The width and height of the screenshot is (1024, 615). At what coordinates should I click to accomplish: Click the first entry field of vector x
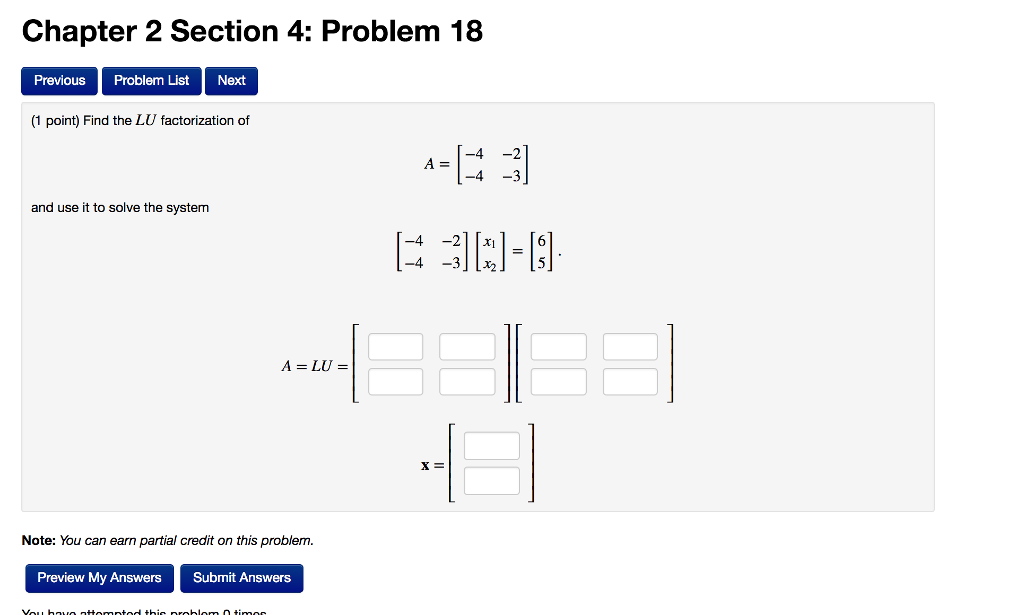coord(491,445)
